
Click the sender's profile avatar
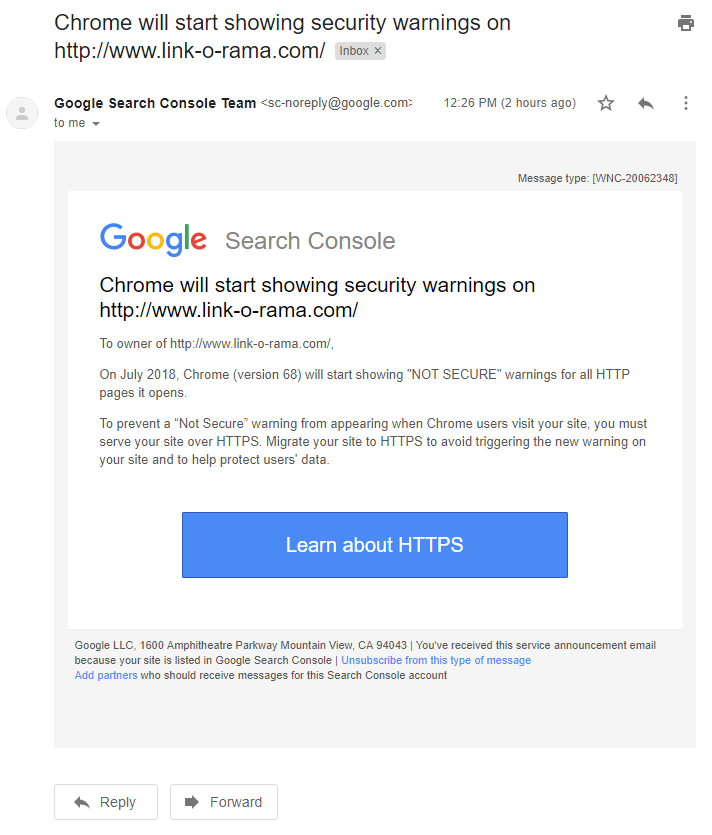pos(22,113)
